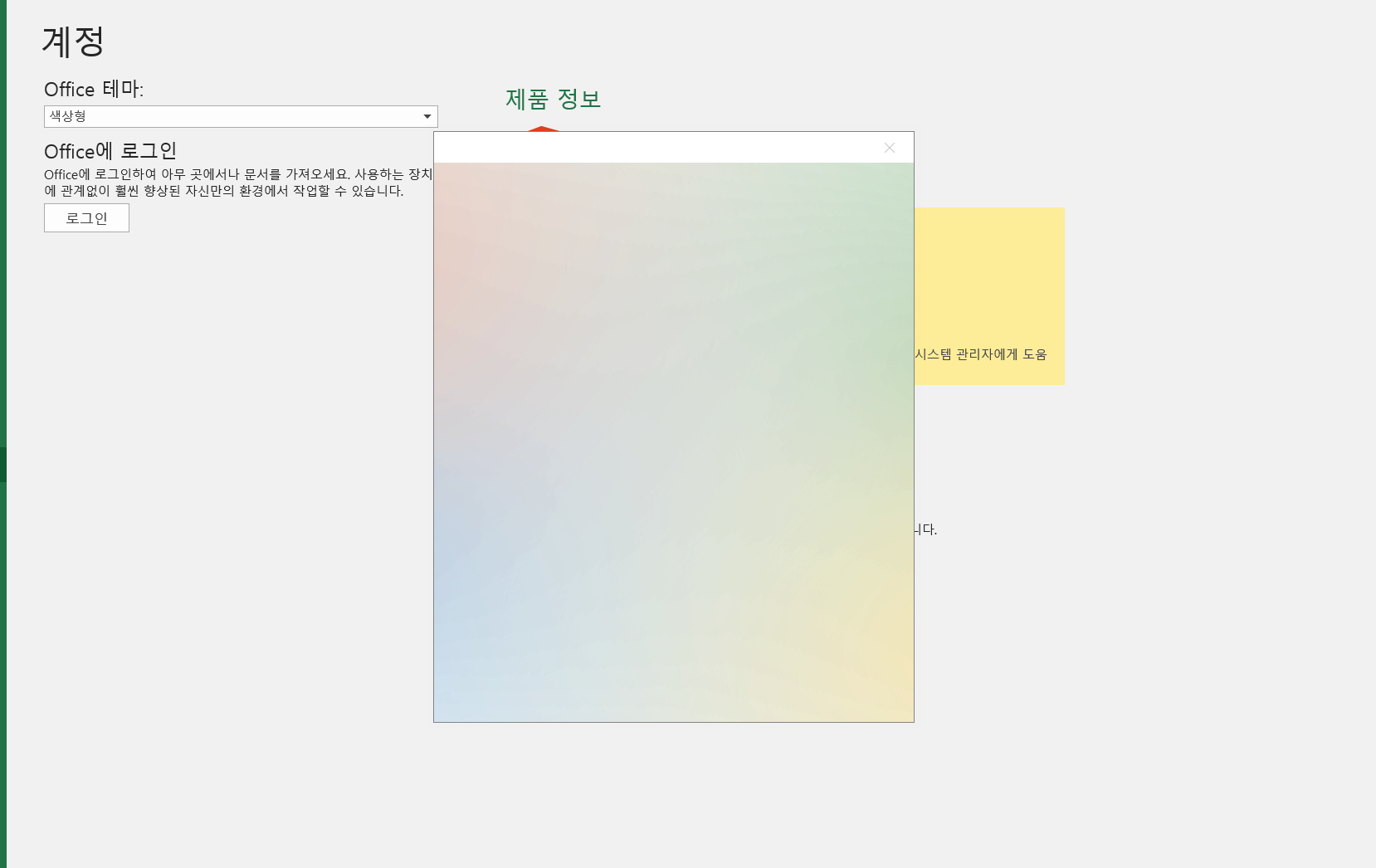Click the 로그인 sign-in button
1376x868 pixels.
tap(86, 218)
